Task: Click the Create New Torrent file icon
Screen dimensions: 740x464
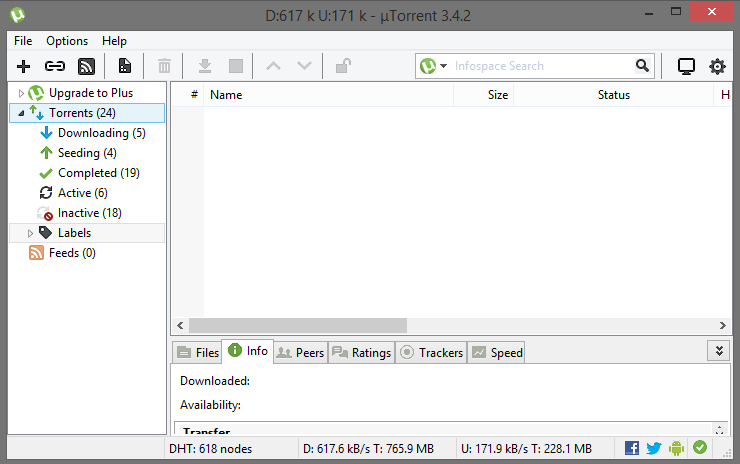Action: (x=125, y=66)
